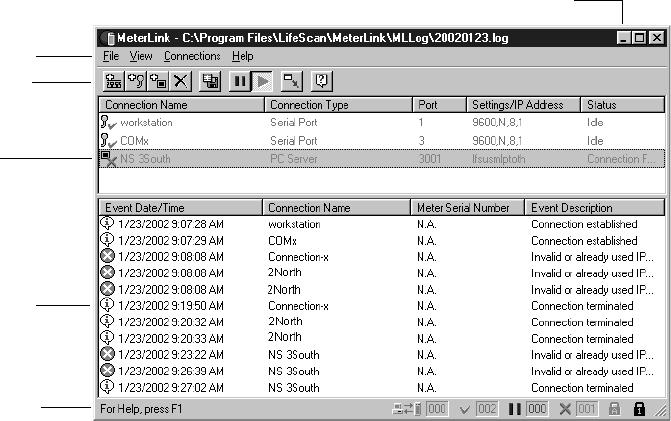Click the add PC server connection icon
The width and height of the screenshot is (671, 421).
point(158,81)
